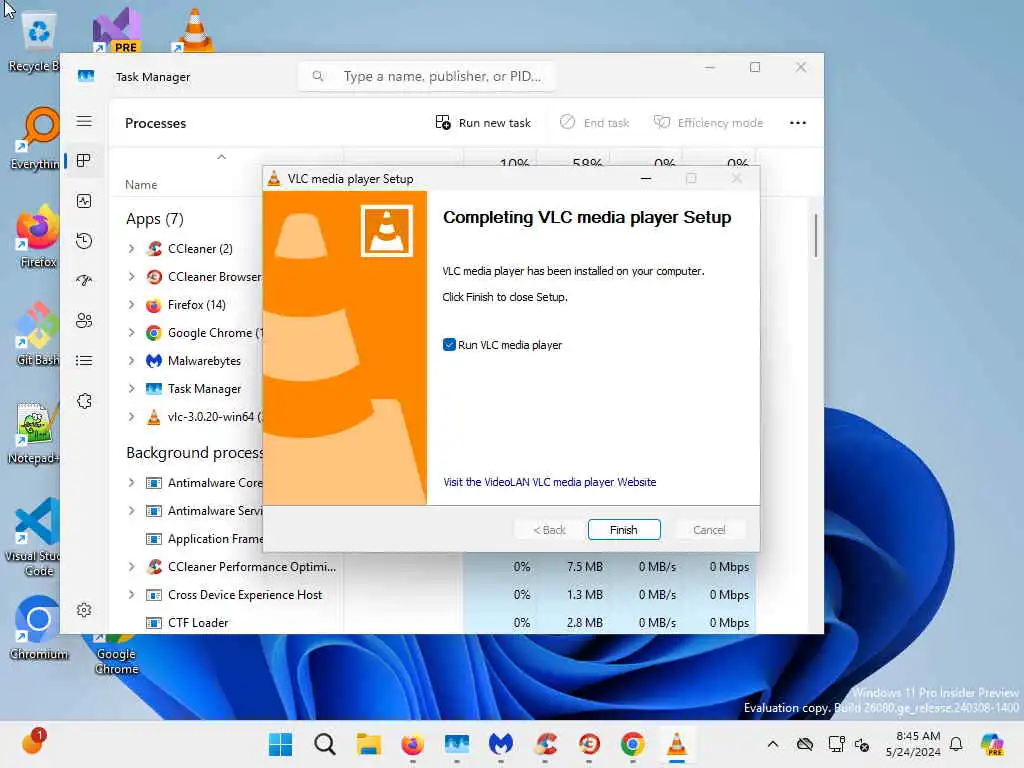Open VLC cone desktop shortcut
This screenshot has width=1024, height=768.
(x=194, y=30)
